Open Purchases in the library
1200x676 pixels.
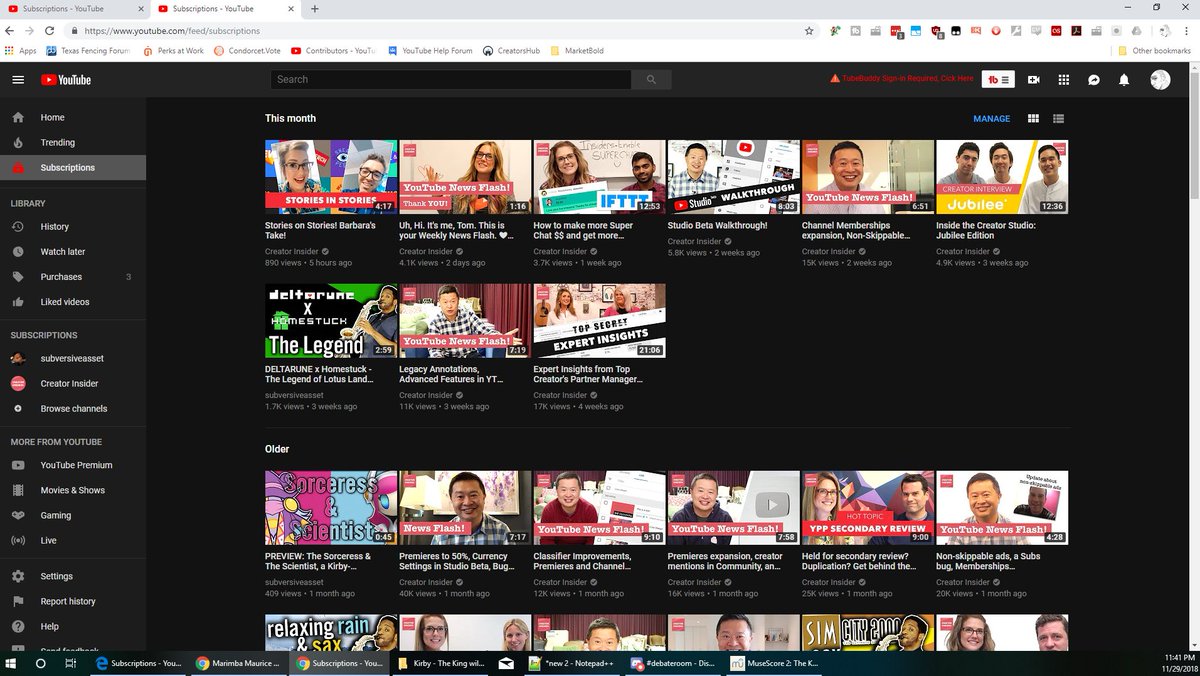tap(73, 277)
